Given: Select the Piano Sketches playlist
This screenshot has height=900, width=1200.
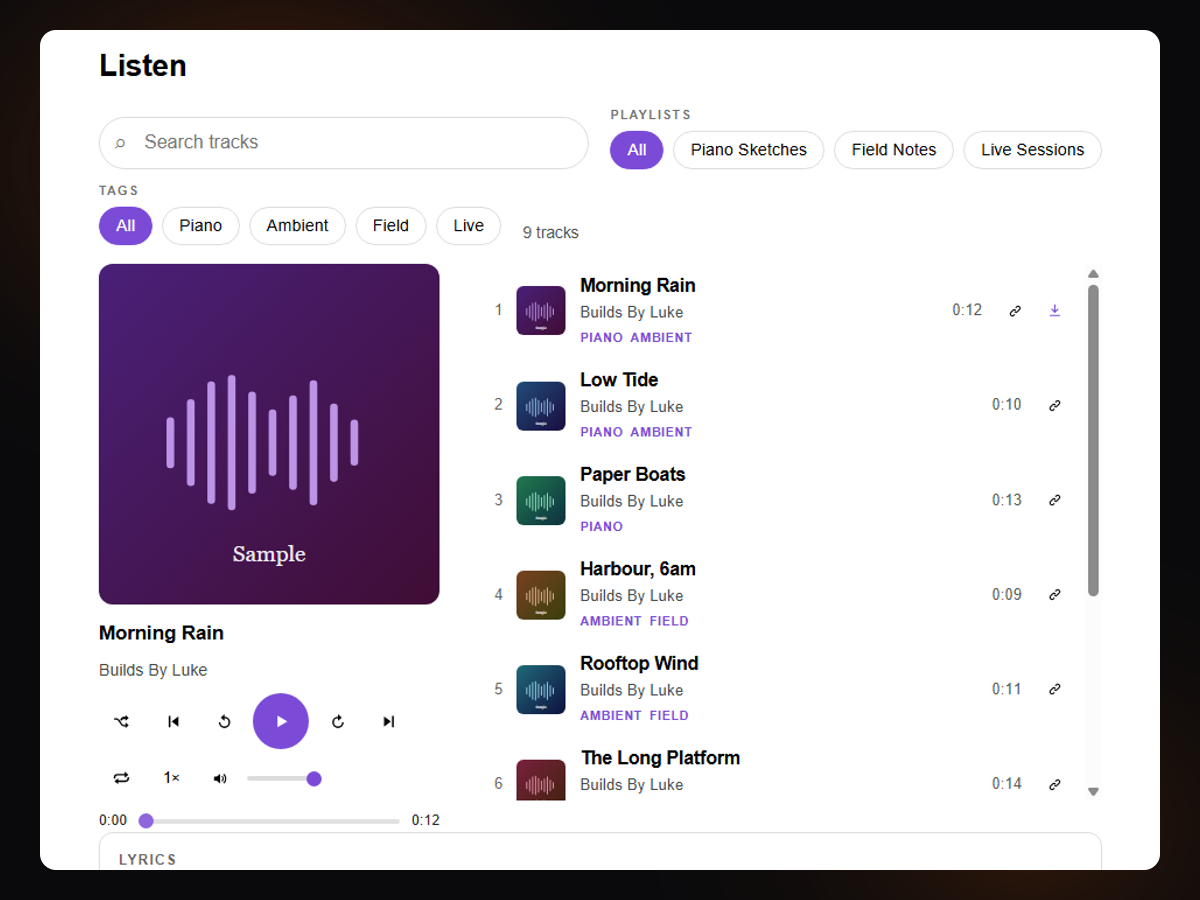Looking at the screenshot, I should tap(748, 150).
